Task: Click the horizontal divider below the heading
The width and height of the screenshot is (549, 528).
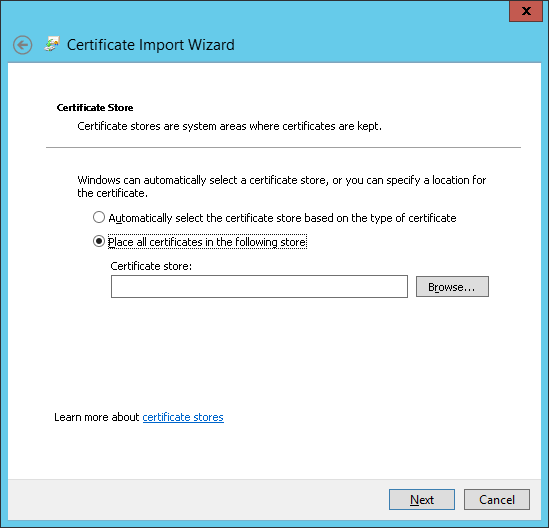Action: coord(283,147)
